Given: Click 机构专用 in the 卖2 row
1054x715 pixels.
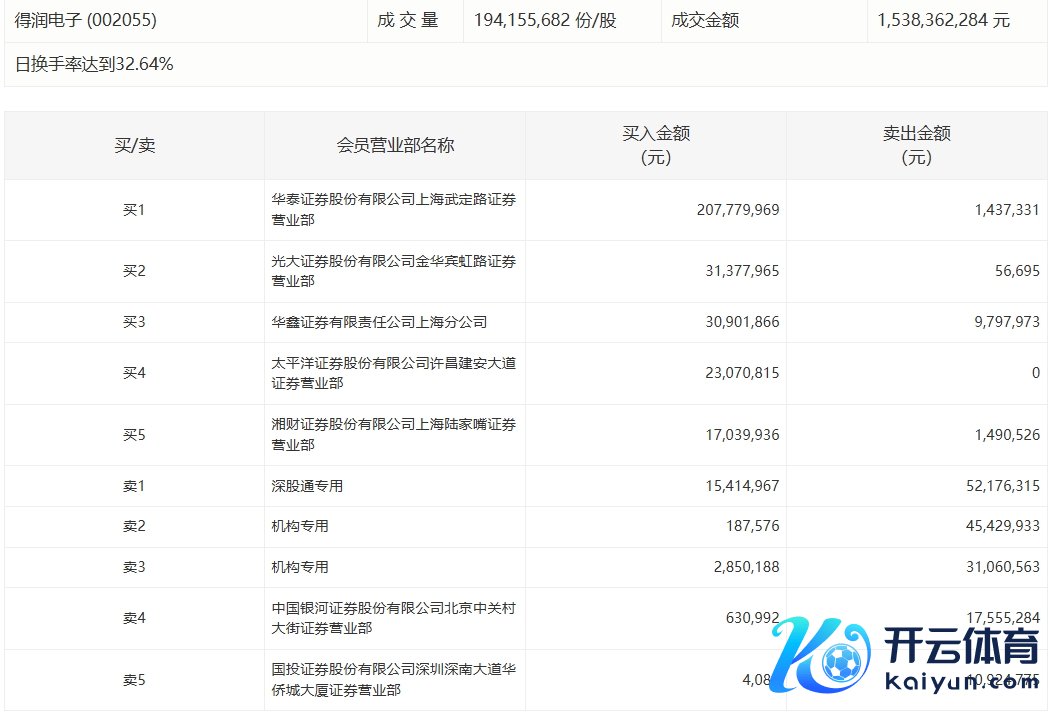Looking at the screenshot, I should click(x=300, y=526).
